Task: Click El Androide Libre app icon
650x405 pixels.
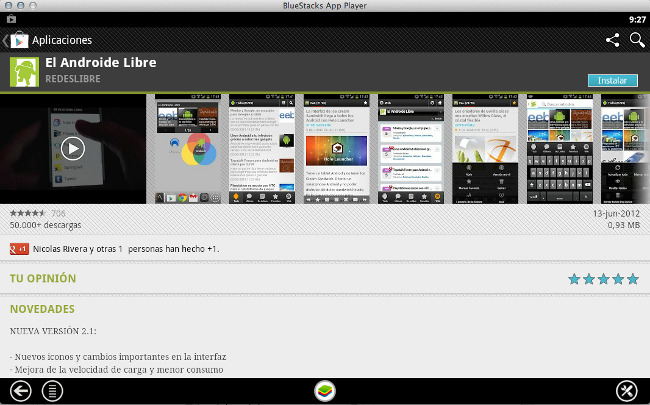Action: pyautogui.click(x=25, y=71)
